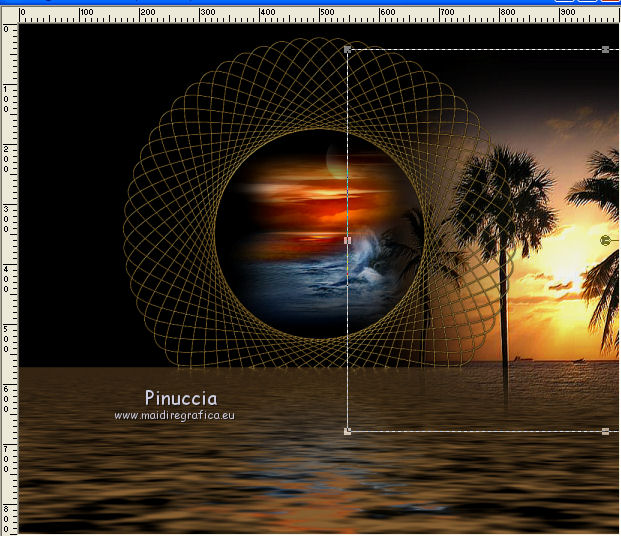Click the left-middle edge handle of the selection box
The height and width of the screenshot is (536, 621).
[347, 240]
